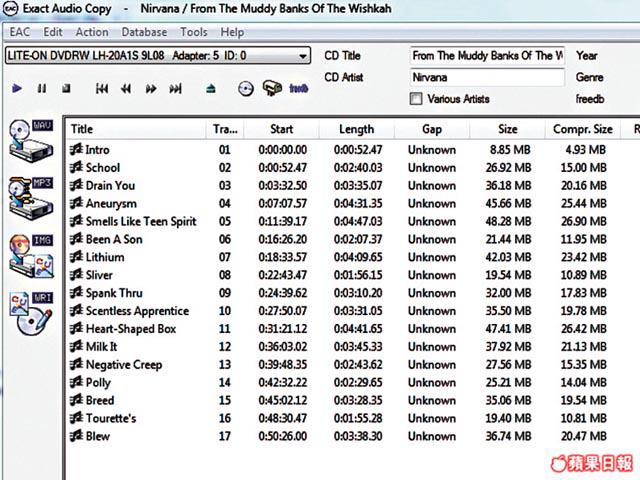The height and width of the screenshot is (480, 640).
Task: Select the track Spank Thru
Action: [x=114, y=293]
